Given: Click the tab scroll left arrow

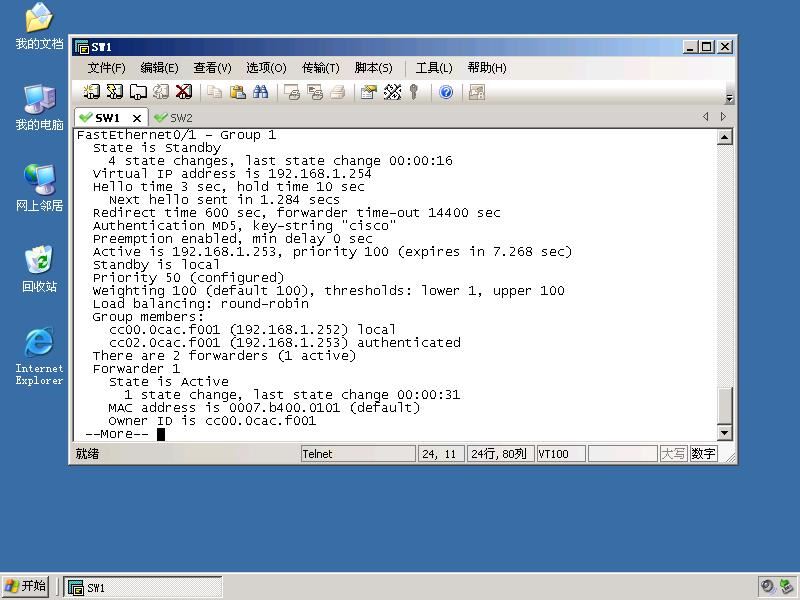Looking at the screenshot, I should 706,116.
